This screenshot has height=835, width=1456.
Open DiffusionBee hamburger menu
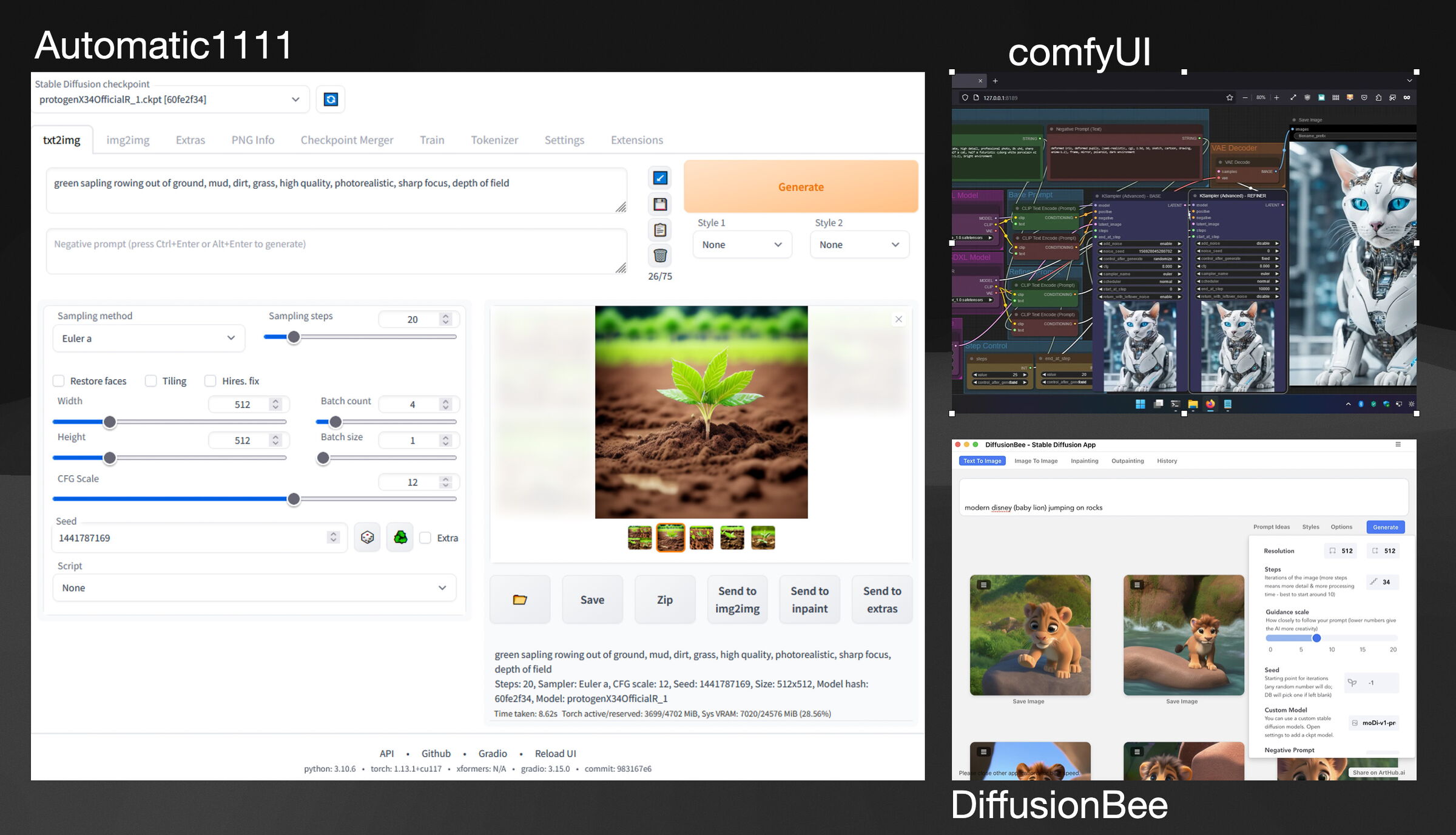pyautogui.click(x=1398, y=444)
